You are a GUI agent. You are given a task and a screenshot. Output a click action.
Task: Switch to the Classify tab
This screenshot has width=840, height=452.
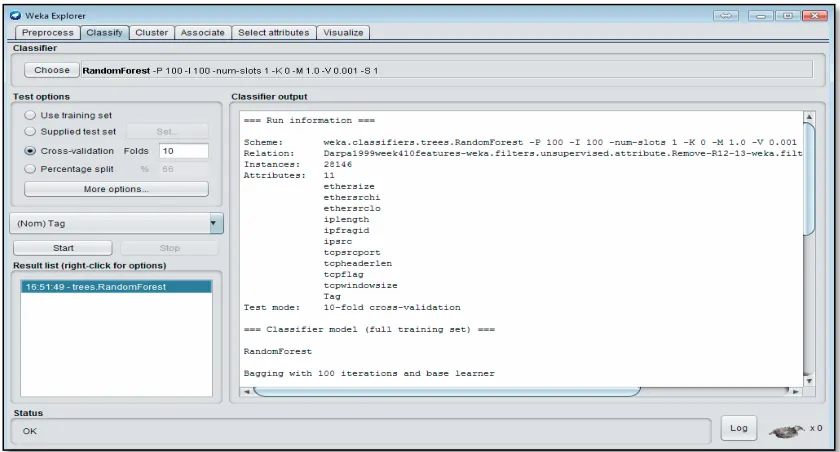pos(104,33)
